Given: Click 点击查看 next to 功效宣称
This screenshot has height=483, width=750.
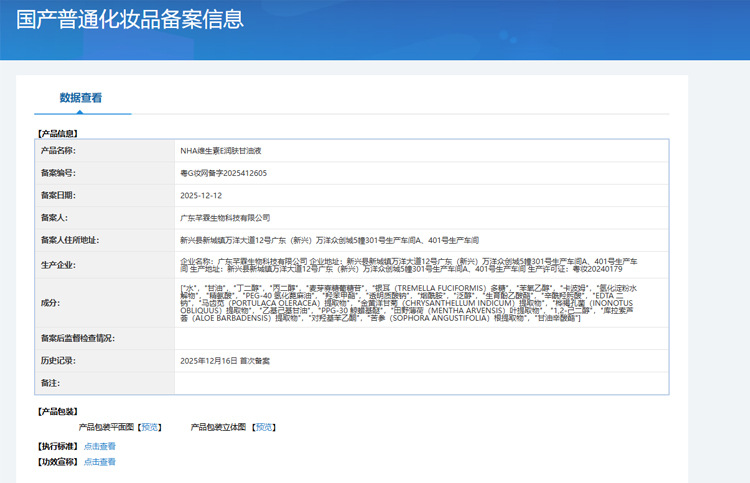Looking at the screenshot, I should pyautogui.click(x=99, y=461).
